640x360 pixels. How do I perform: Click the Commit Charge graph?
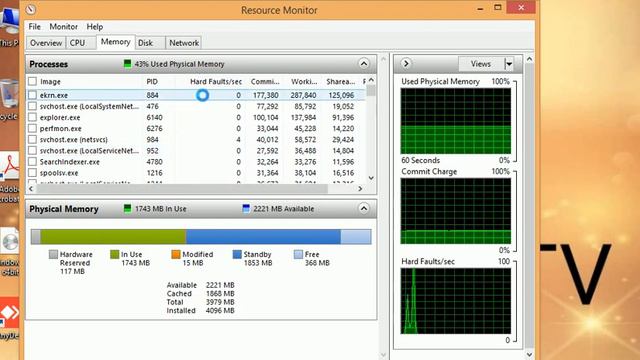[x=456, y=211]
